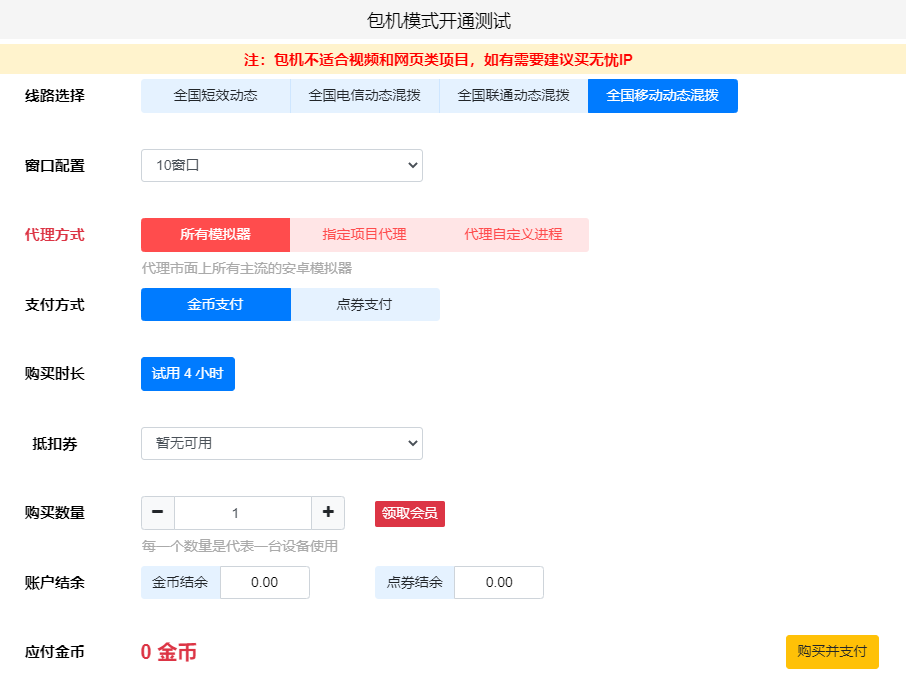Select 试用 4 小时 purchase duration
906x700 pixels.
point(187,374)
